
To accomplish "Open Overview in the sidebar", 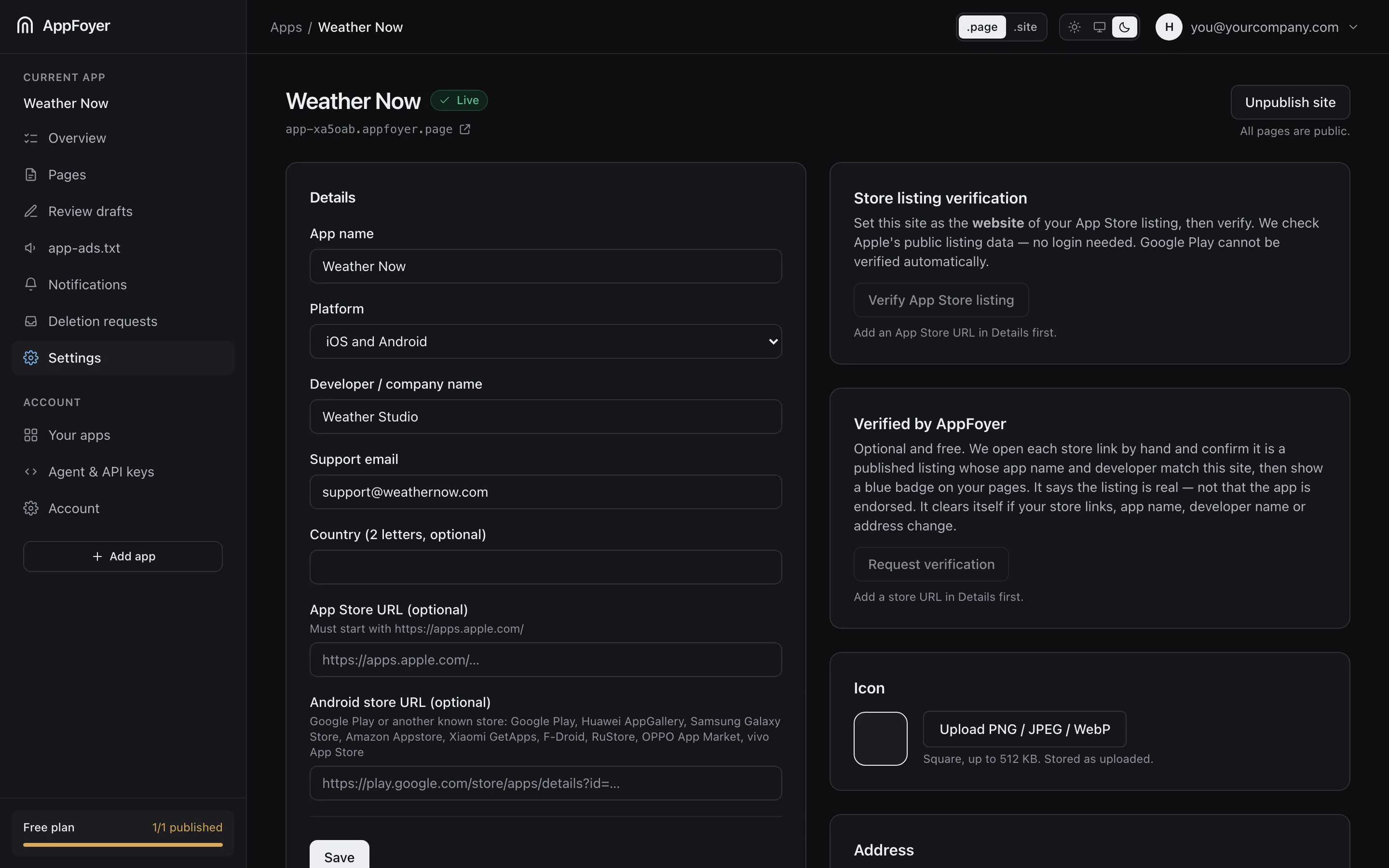I will pyautogui.click(x=123, y=138).
